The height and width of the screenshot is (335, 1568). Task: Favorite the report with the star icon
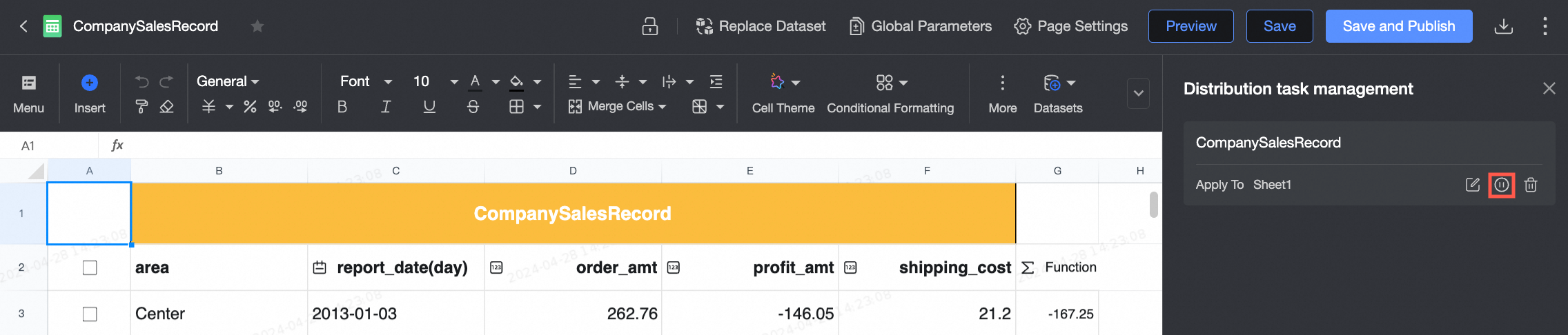pyautogui.click(x=257, y=26)
